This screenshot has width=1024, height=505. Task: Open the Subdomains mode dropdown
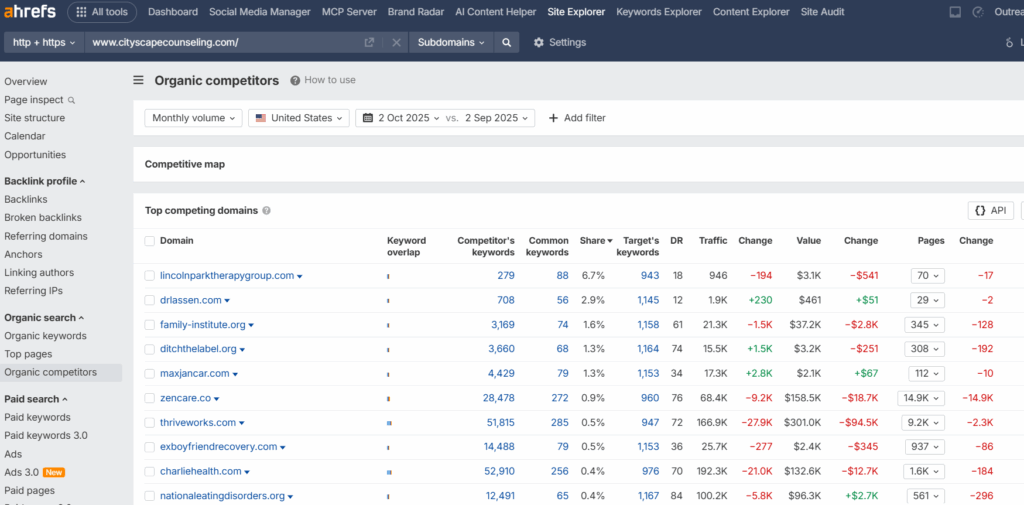point(451,42)
